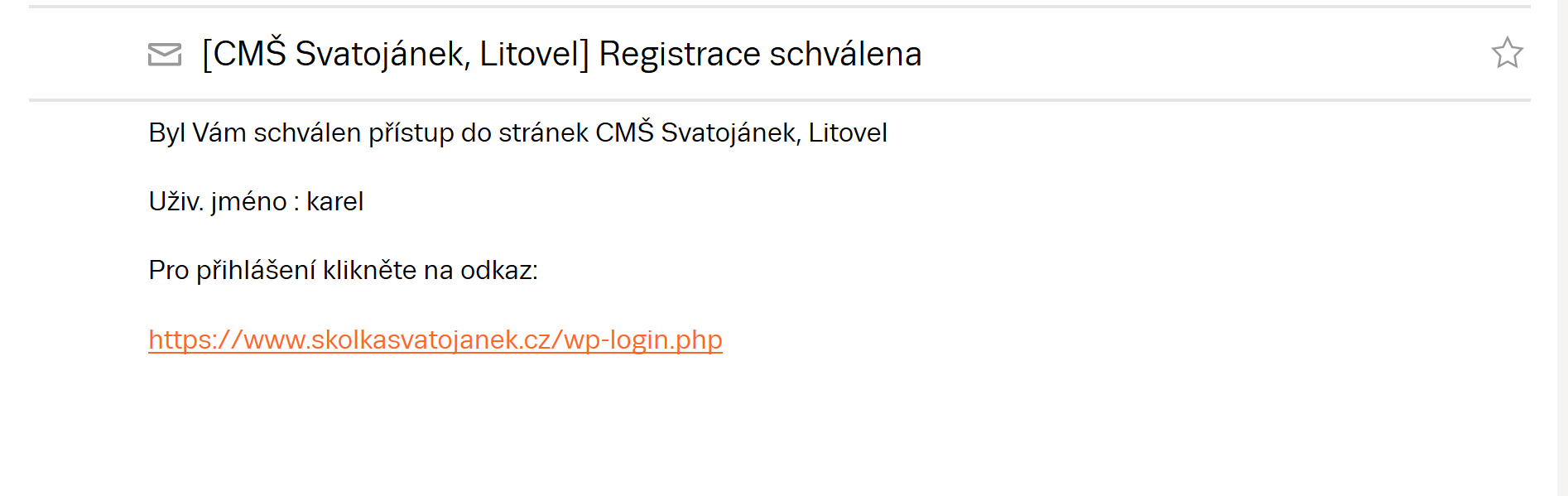This screenshot has height=496, width=1568.
Task: Click the sentence starting "Byl Vám schválen"
Action: pyautogui.click(x=517, y=132)
